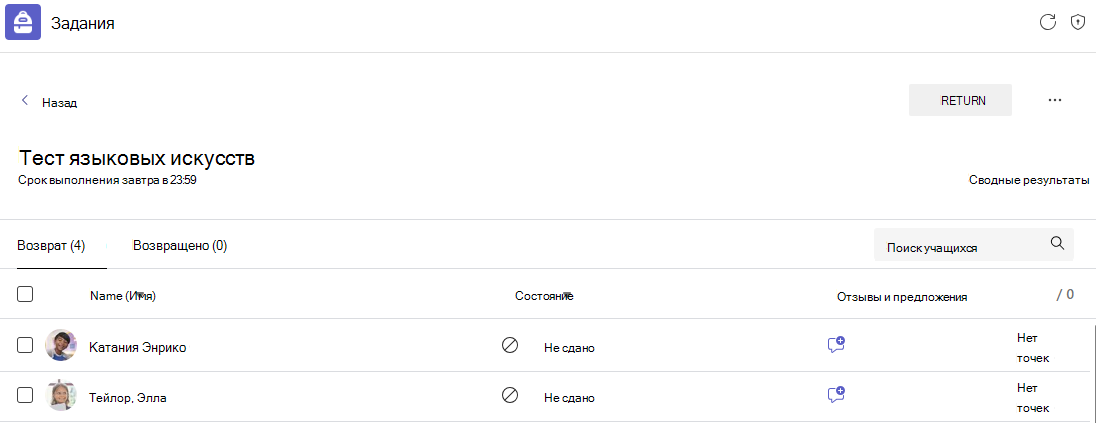Add feedback for Тейлор, Элла
1096x423 pixels.
836,394
